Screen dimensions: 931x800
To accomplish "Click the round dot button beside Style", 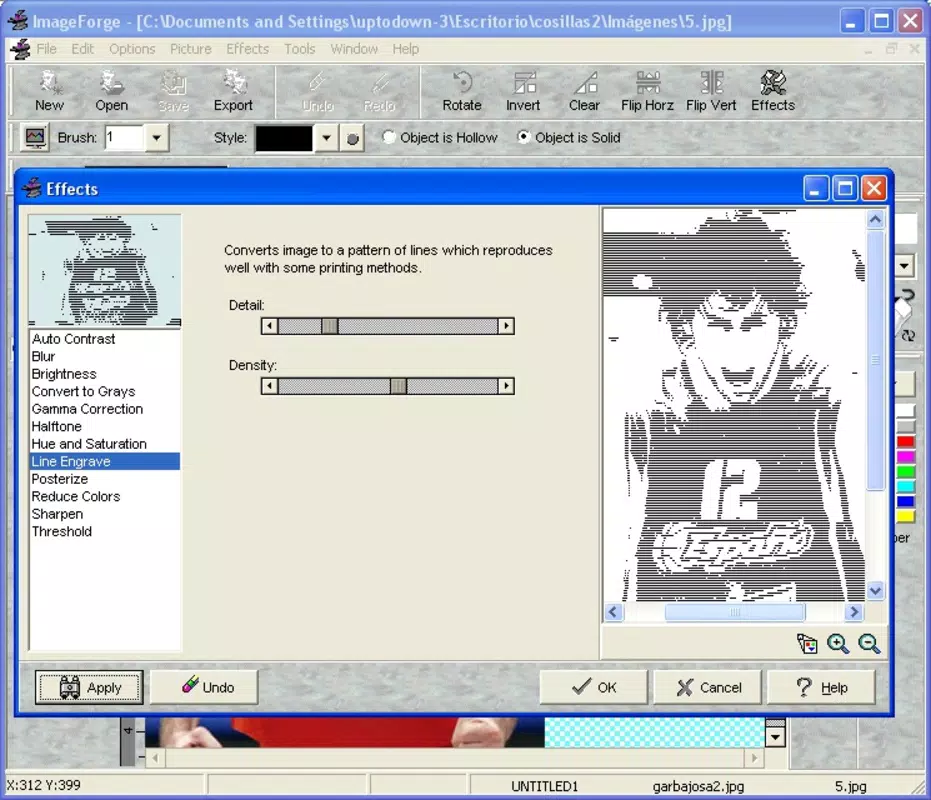I will click(352, 138).
